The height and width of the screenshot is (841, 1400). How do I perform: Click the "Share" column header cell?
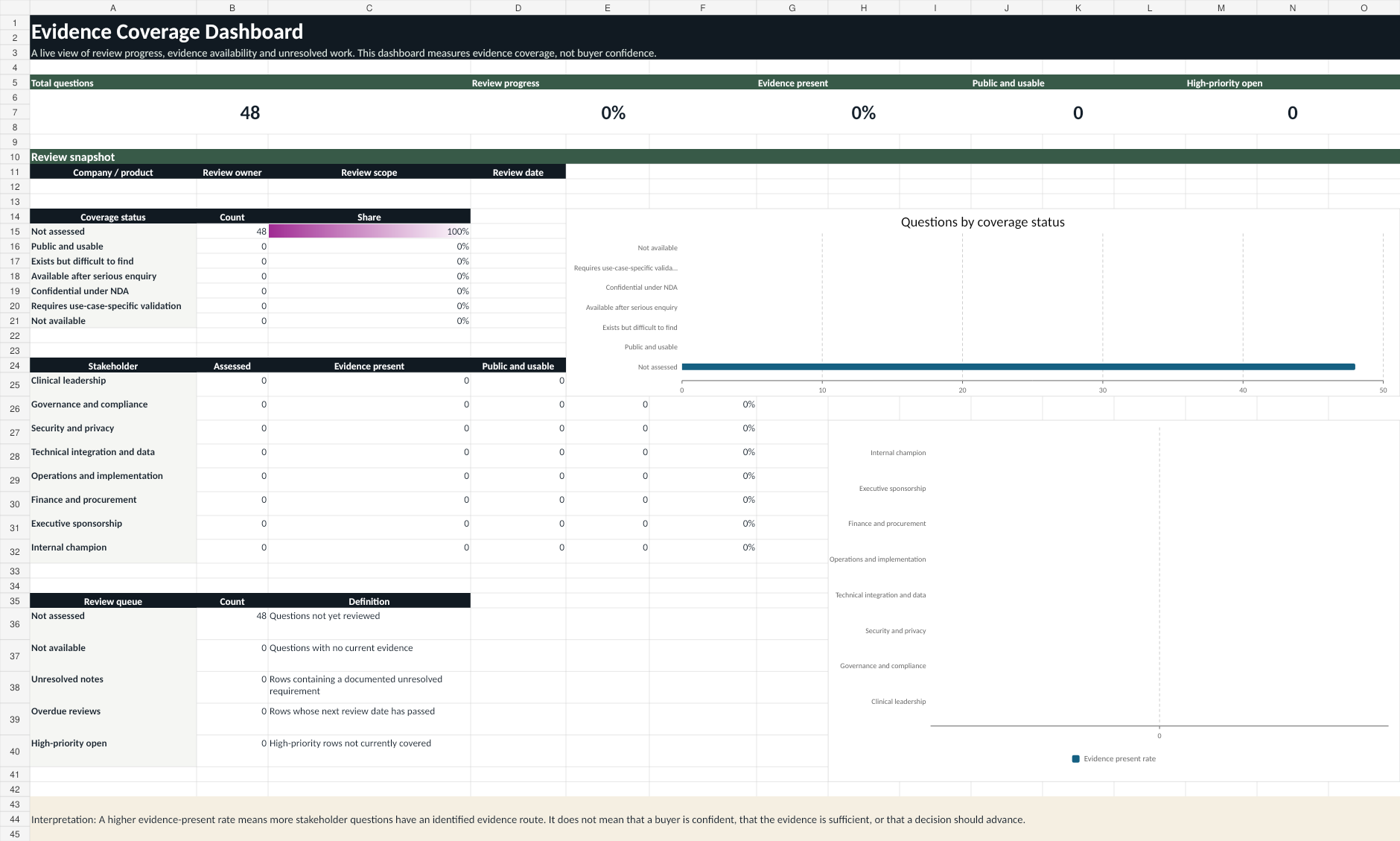tap(369, 217)
